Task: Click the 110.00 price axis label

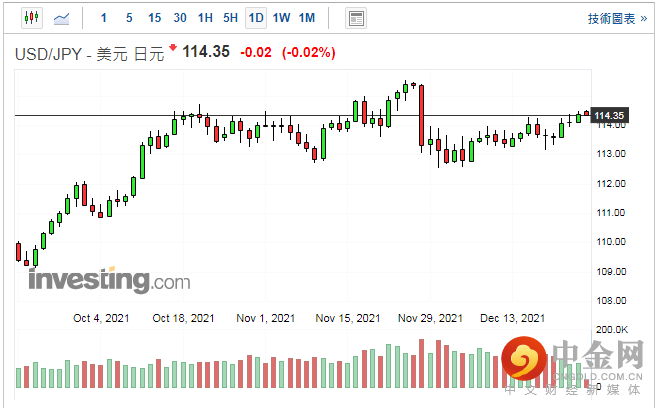Action: (x=611, y=242)
